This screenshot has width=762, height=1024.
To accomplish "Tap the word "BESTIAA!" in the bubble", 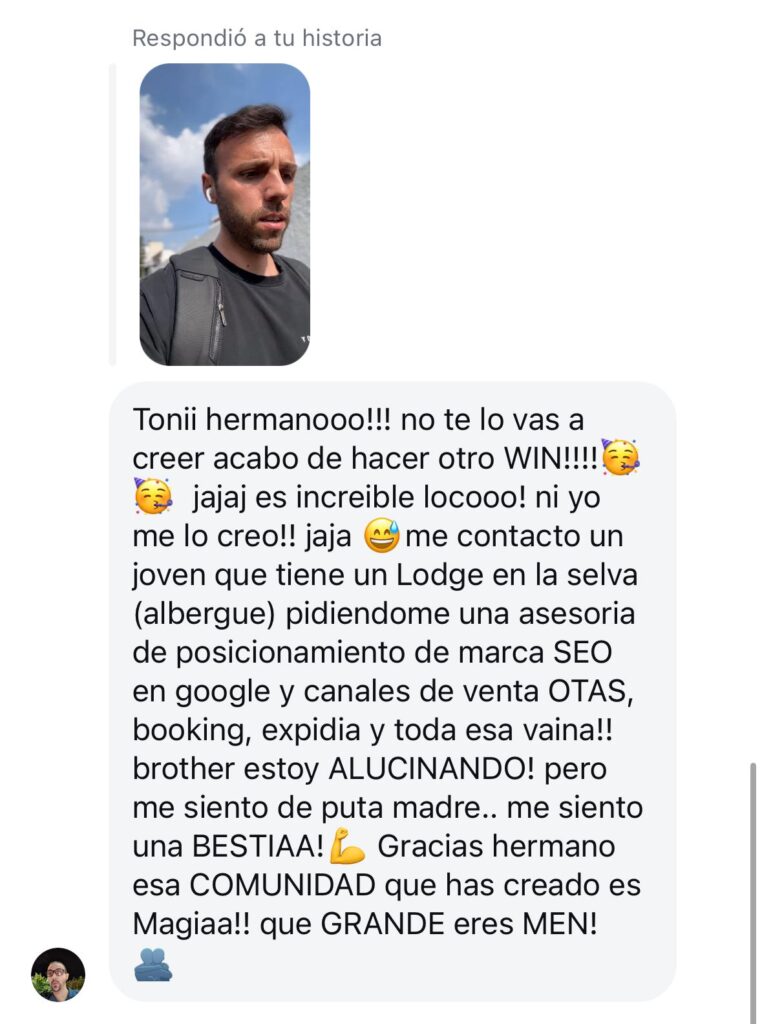I will coord(258,846).
